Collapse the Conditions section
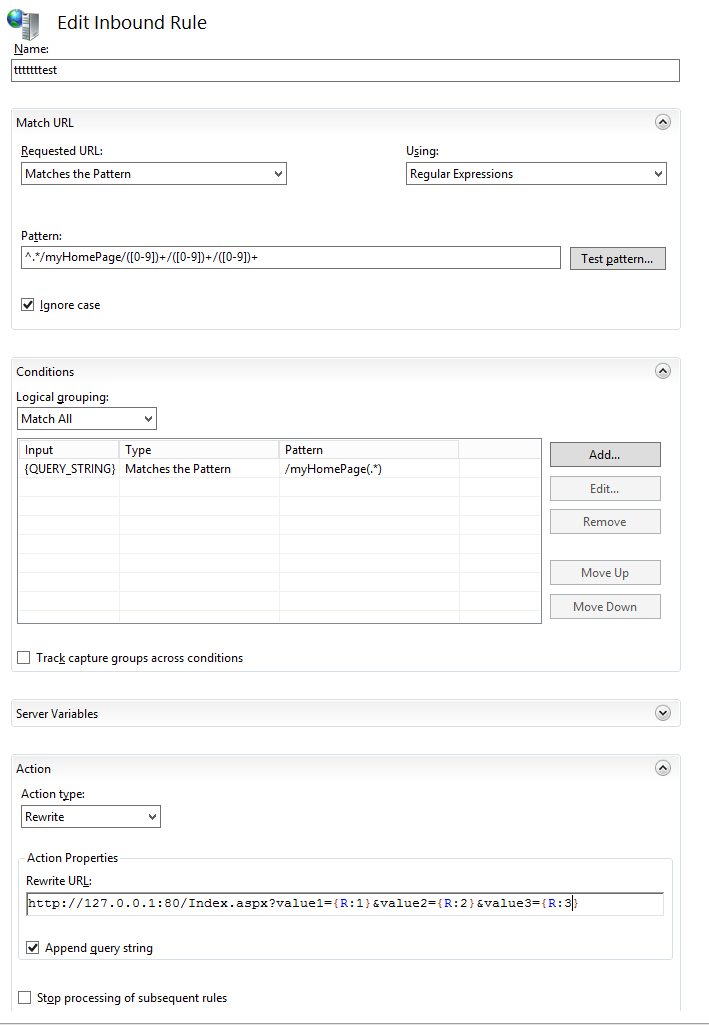The height and width of the screenshot is (1025, 709). 662,371
